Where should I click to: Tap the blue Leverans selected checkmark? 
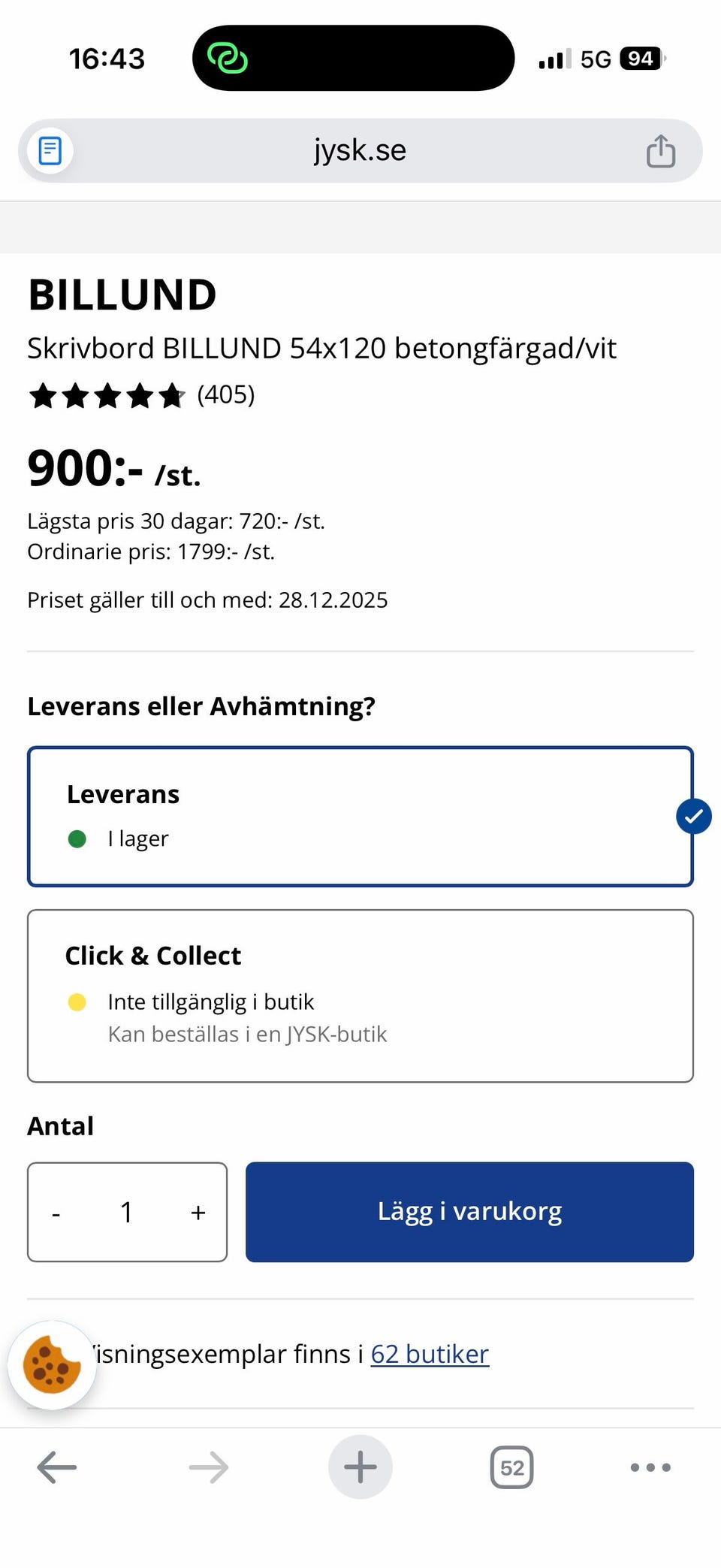tap(693, 816)
